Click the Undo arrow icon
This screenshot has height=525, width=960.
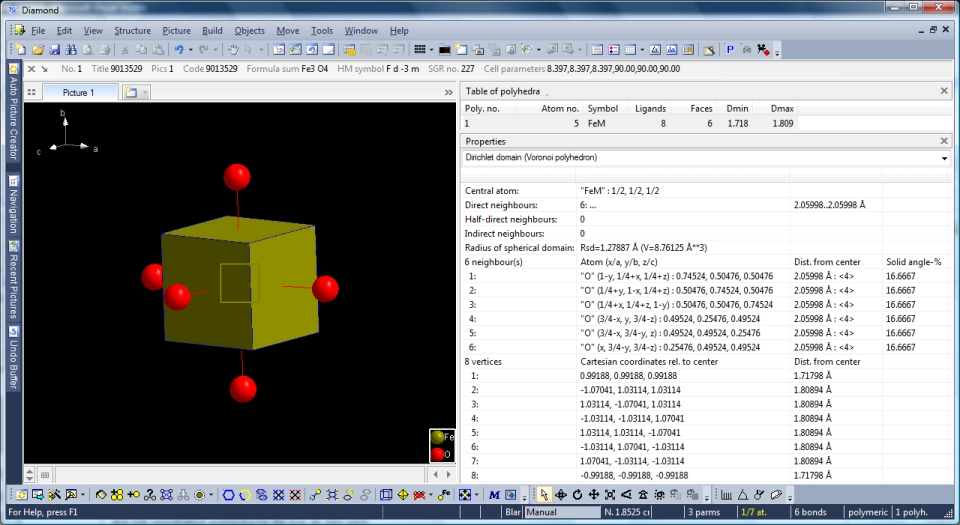click(x=178, y=49)
